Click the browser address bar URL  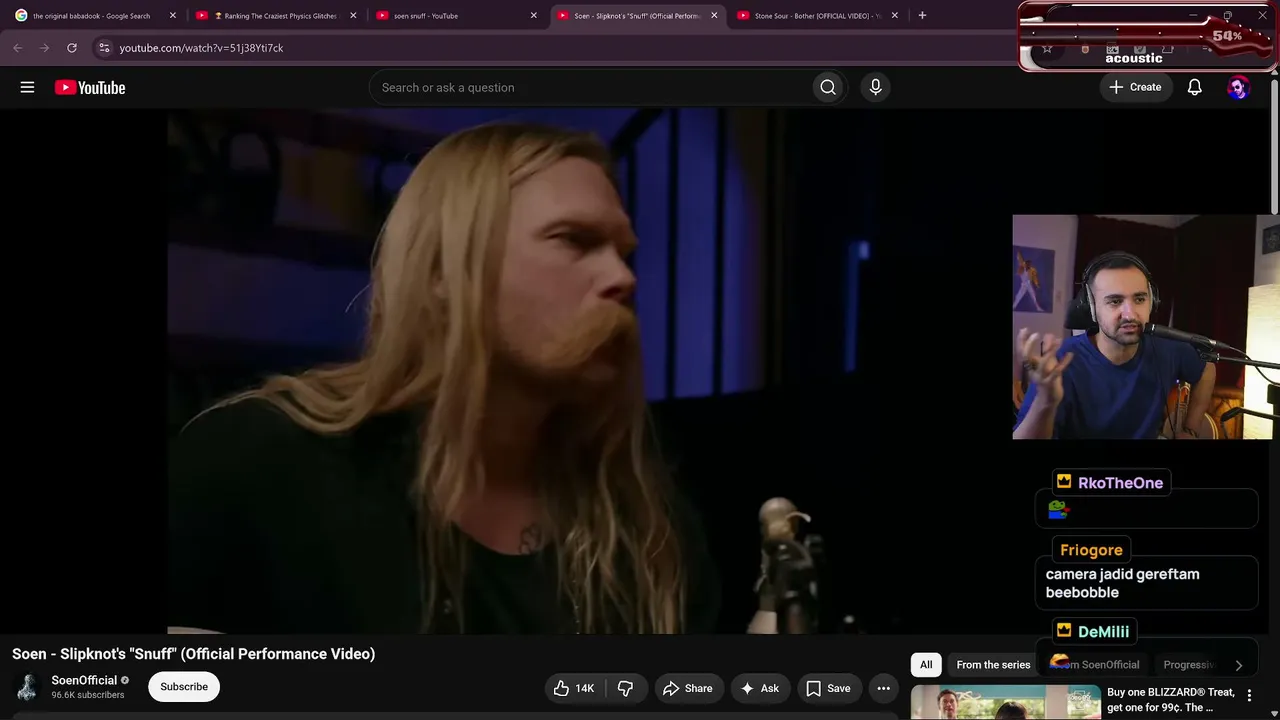tap(201, 48)
